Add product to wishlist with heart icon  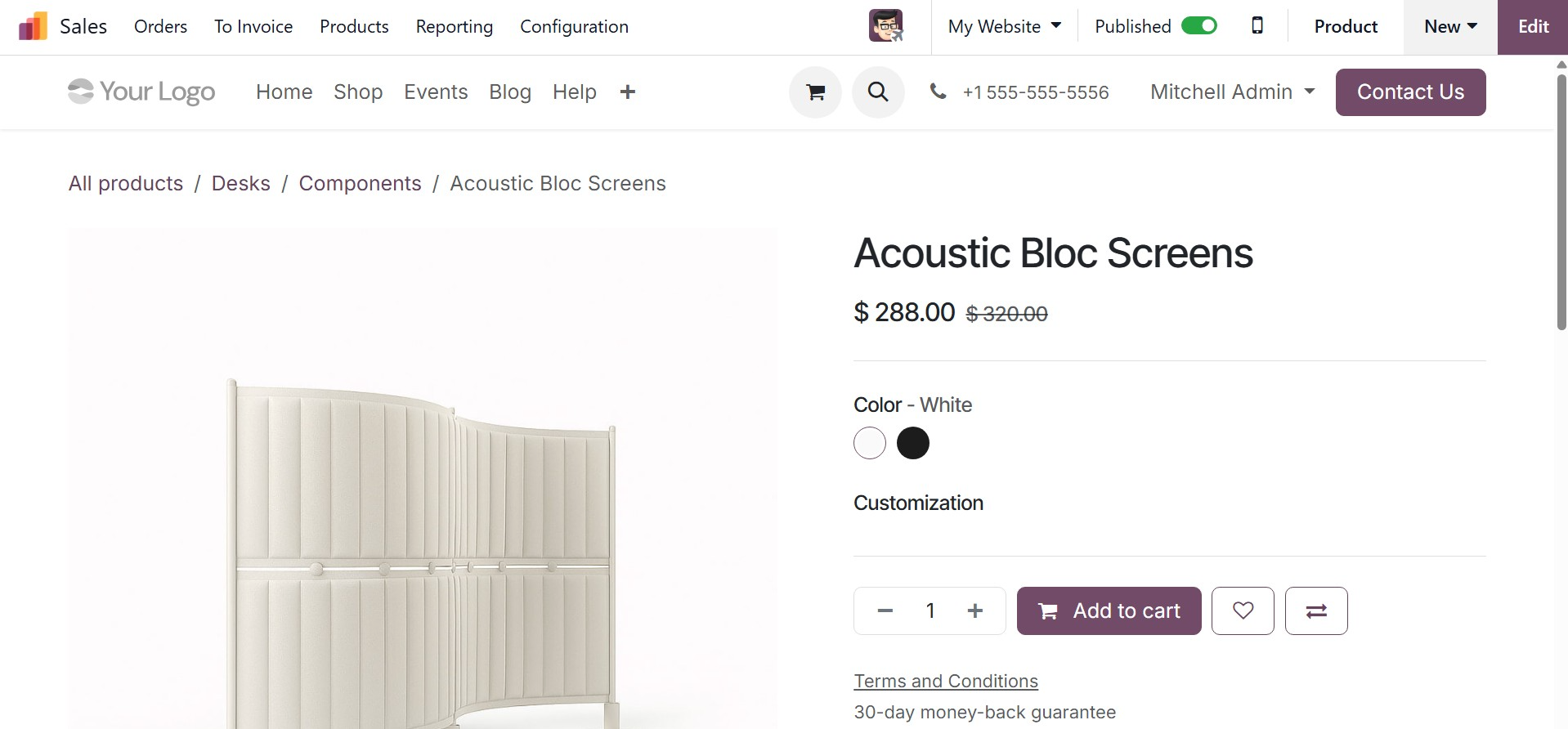(1242, 610)
